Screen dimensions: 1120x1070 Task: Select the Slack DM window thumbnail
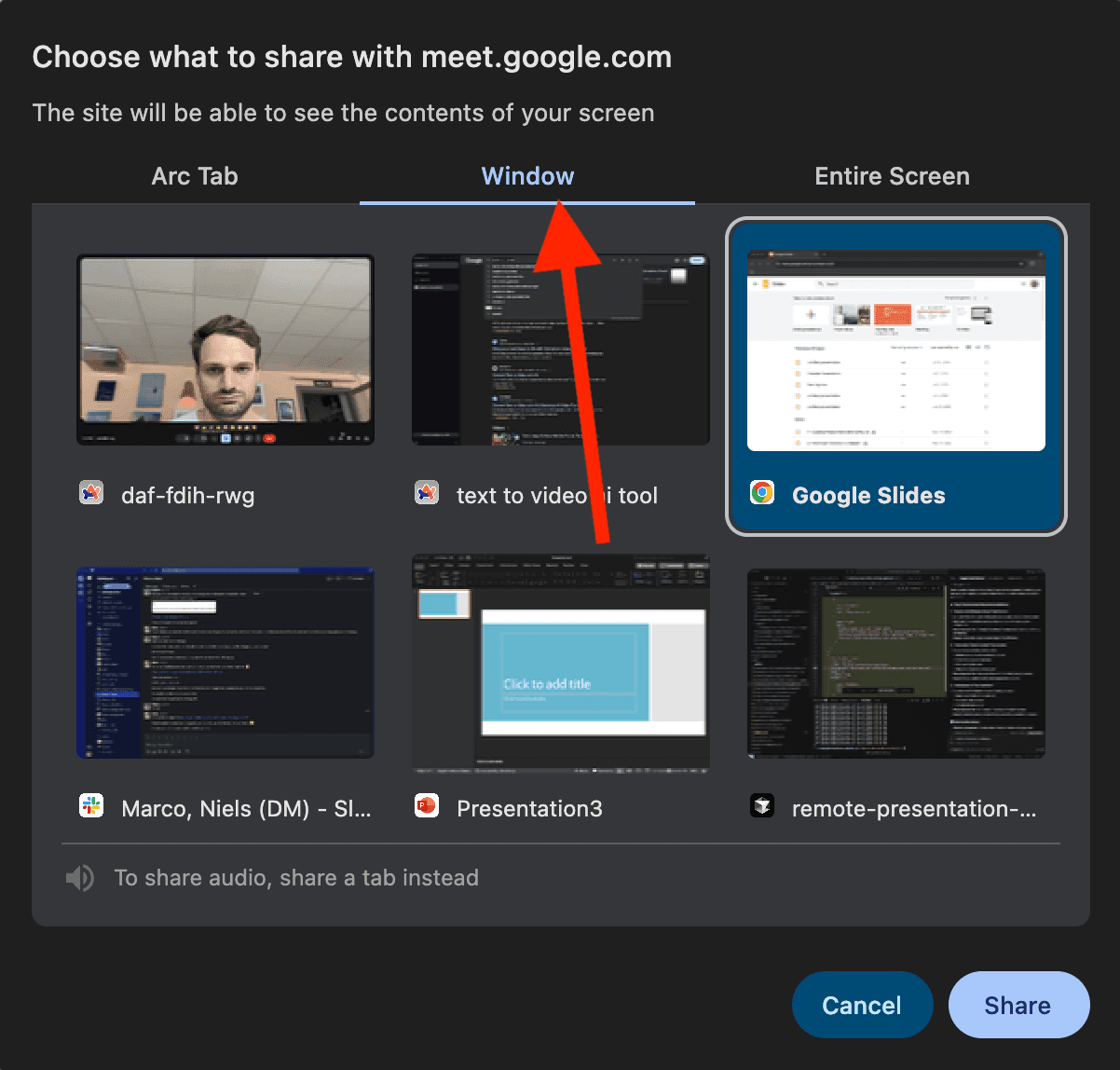click(x=225, y=664)
